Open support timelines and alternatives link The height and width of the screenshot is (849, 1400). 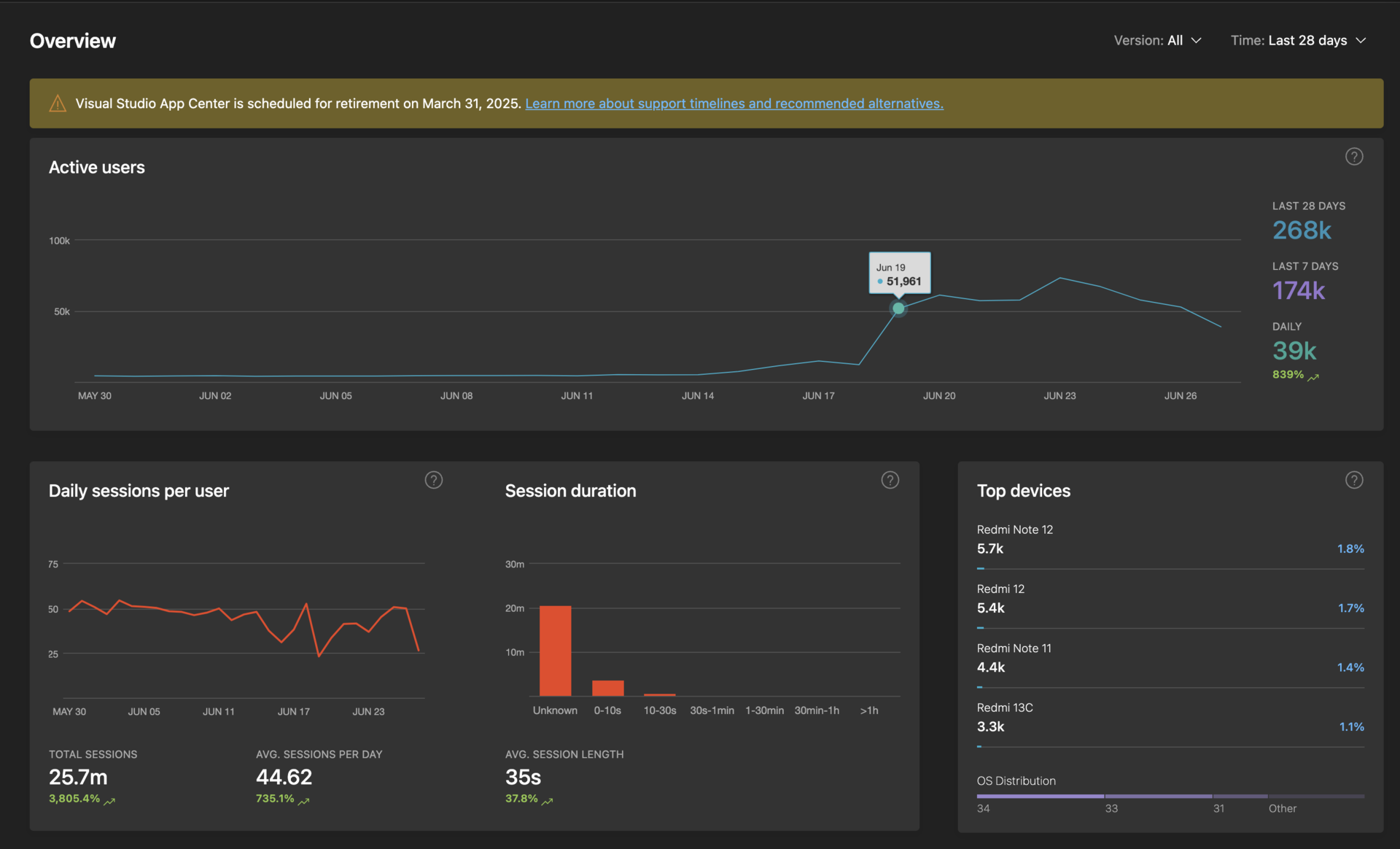[x=734, y=104]
